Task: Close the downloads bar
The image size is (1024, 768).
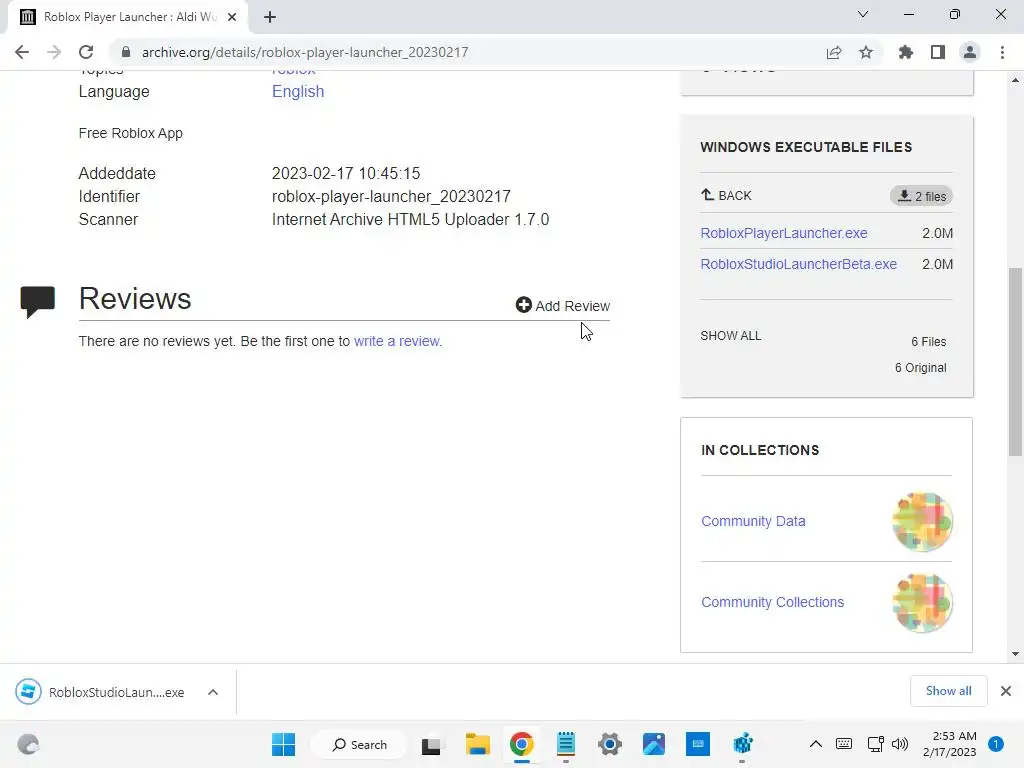Action: [x=1006, y=691]
